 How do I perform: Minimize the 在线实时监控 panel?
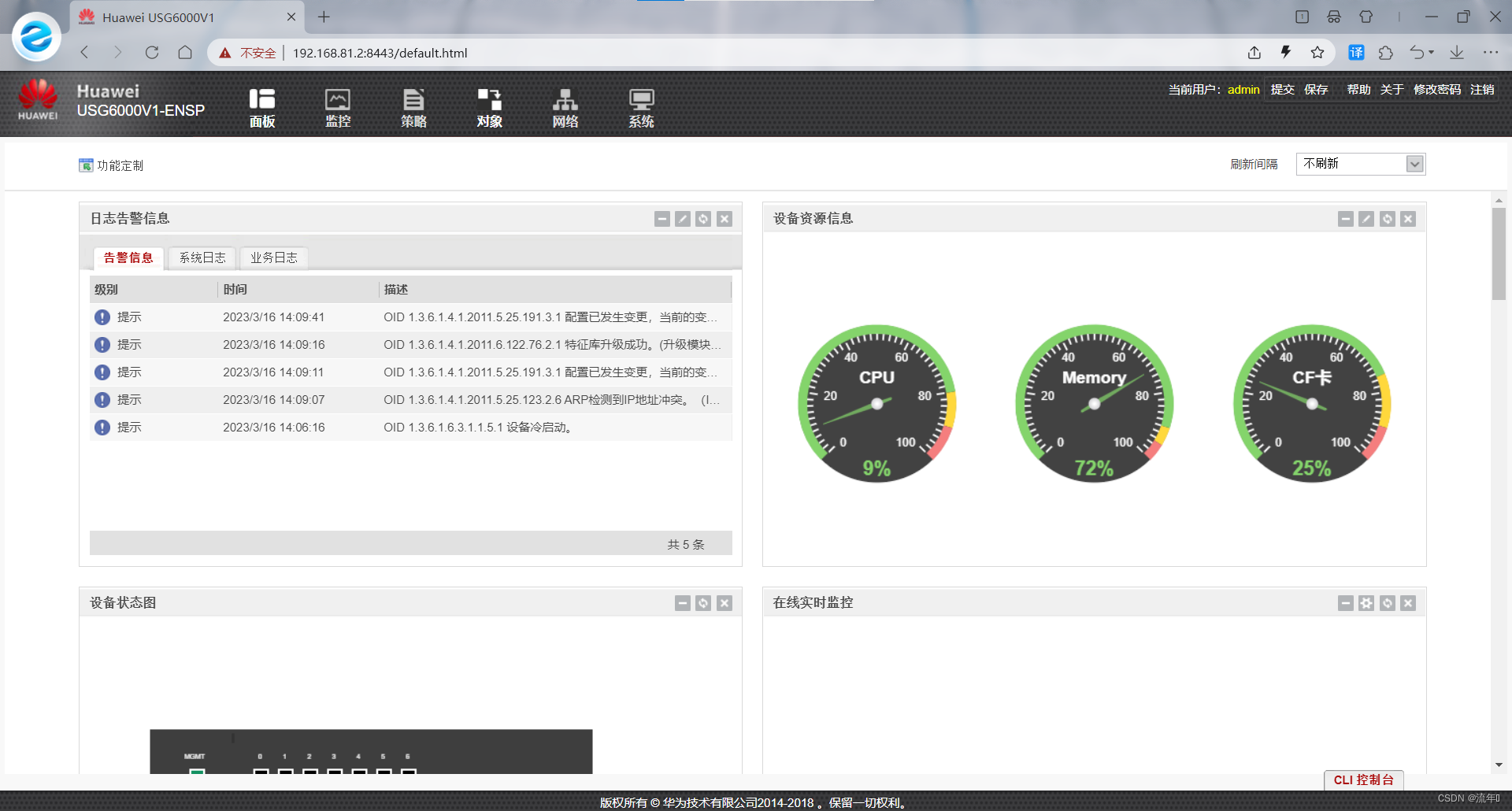1346,603
